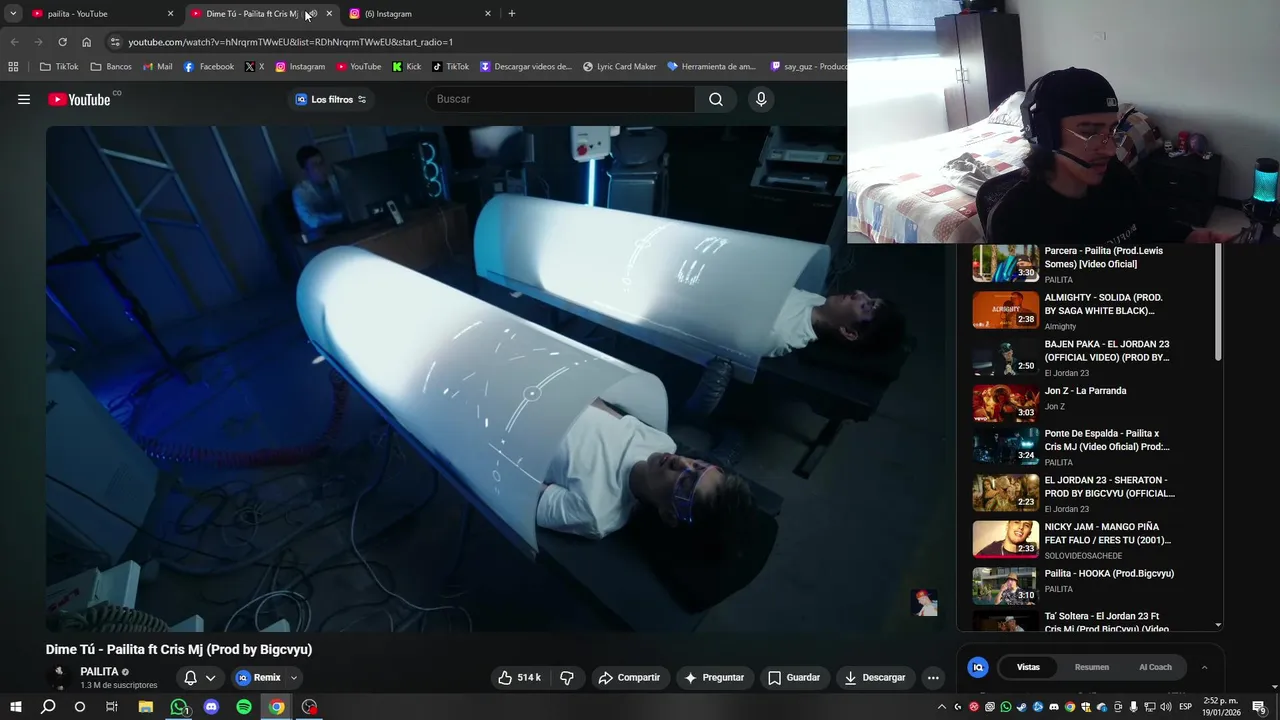Save video with Guardar button

794,677
